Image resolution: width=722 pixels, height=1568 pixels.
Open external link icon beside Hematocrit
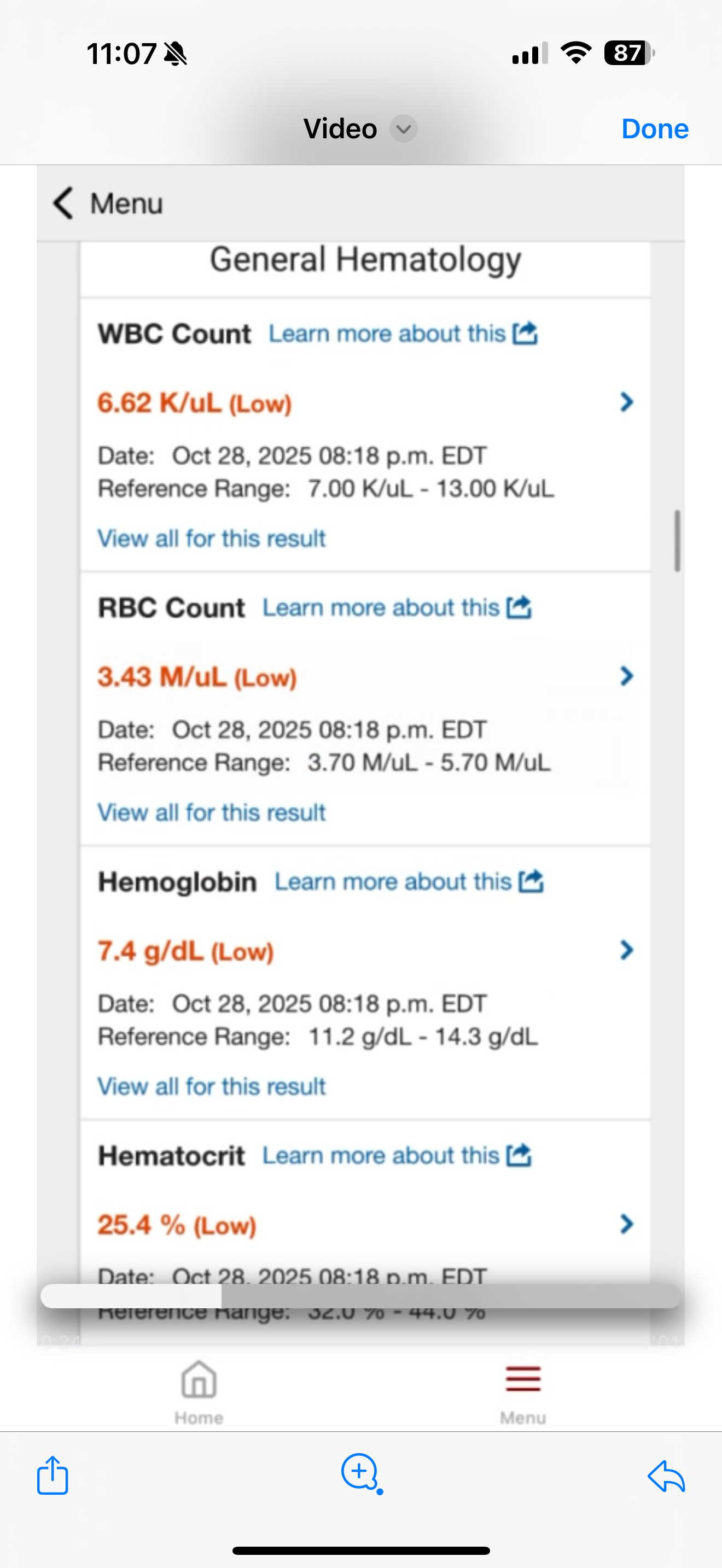[x=519, y=1155]
